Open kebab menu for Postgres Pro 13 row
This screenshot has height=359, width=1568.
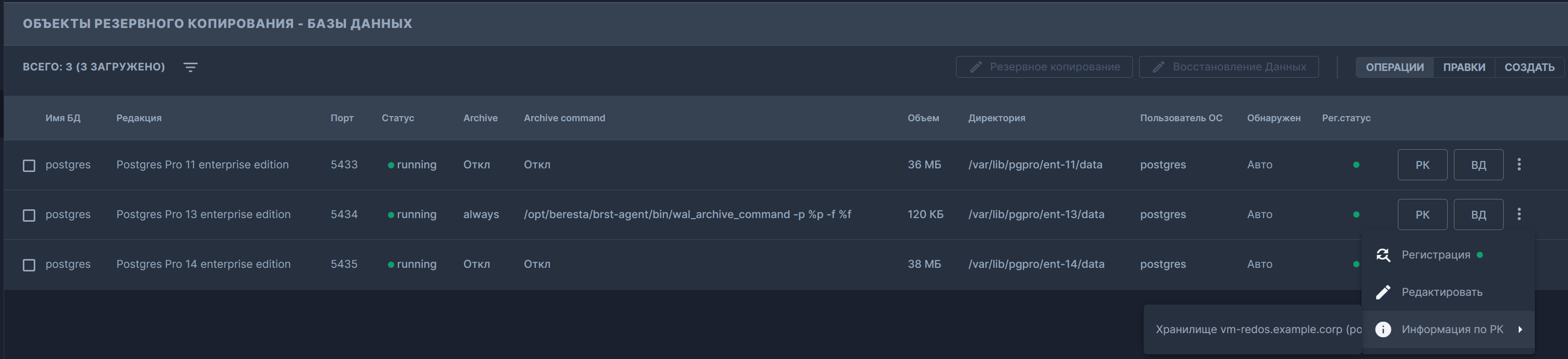1519,214
